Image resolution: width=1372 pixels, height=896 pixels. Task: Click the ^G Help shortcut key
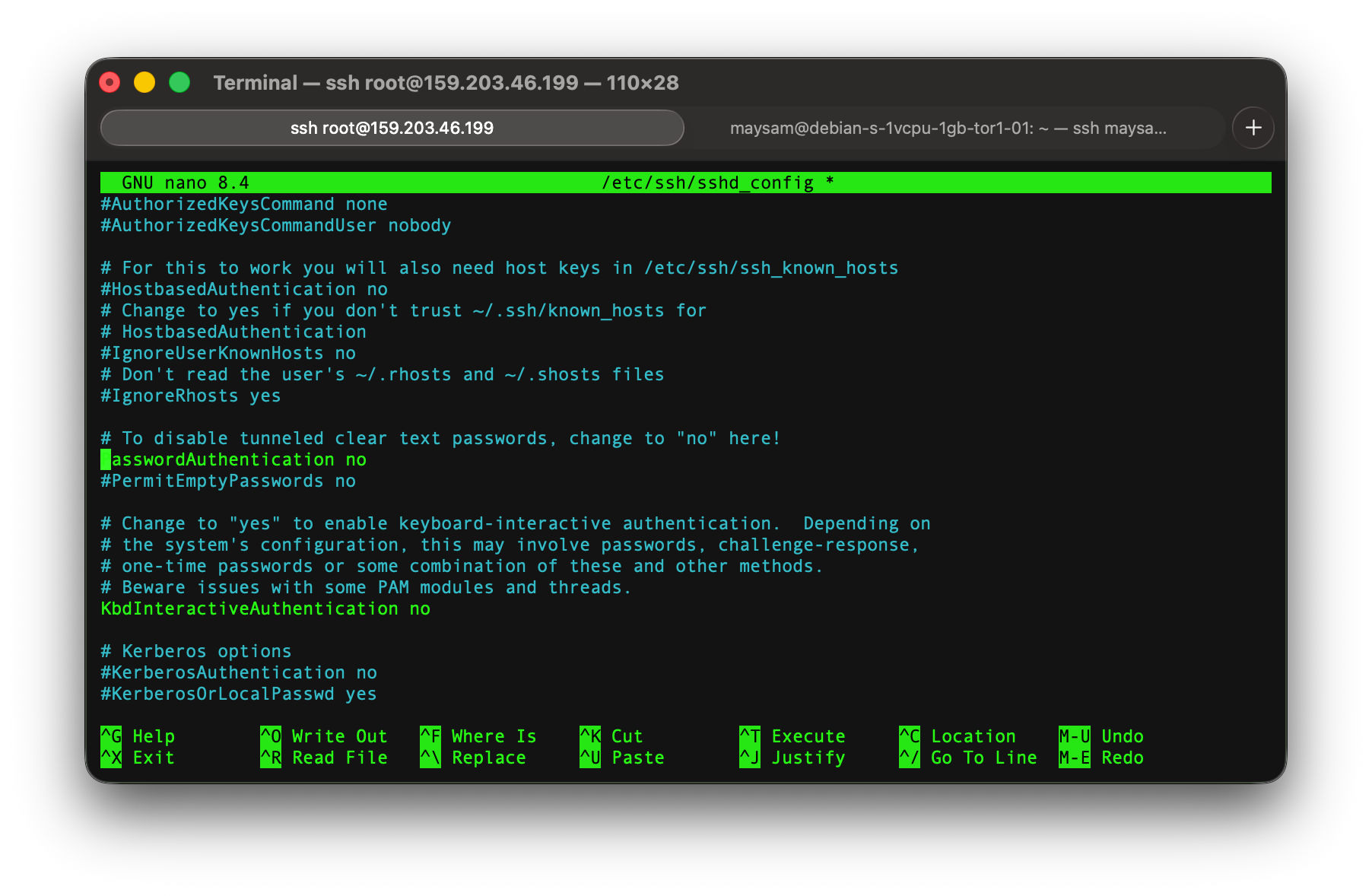pos(111,736)
